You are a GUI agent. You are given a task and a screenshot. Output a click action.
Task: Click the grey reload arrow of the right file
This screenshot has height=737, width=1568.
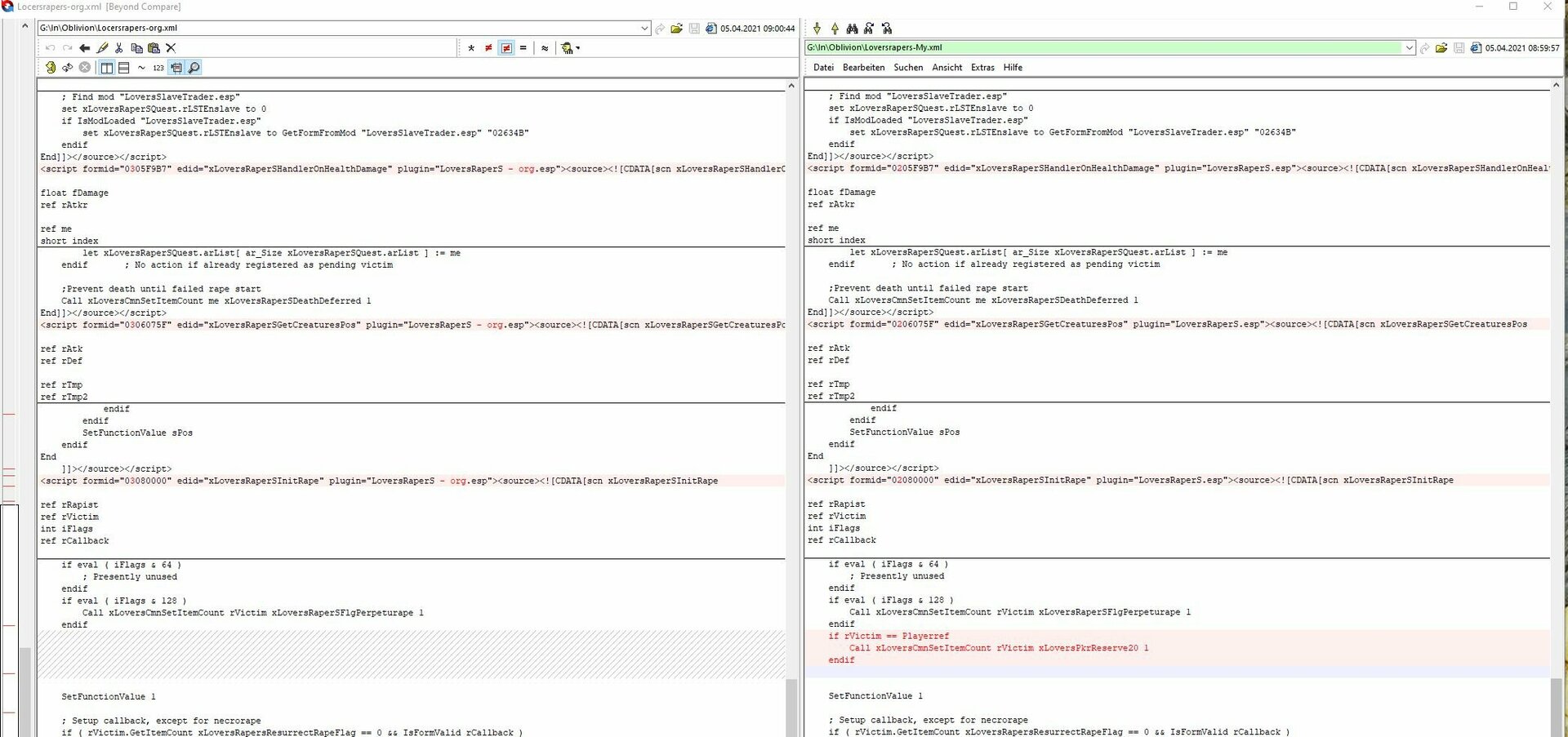pyautogui.click(x=1425, y=48)
